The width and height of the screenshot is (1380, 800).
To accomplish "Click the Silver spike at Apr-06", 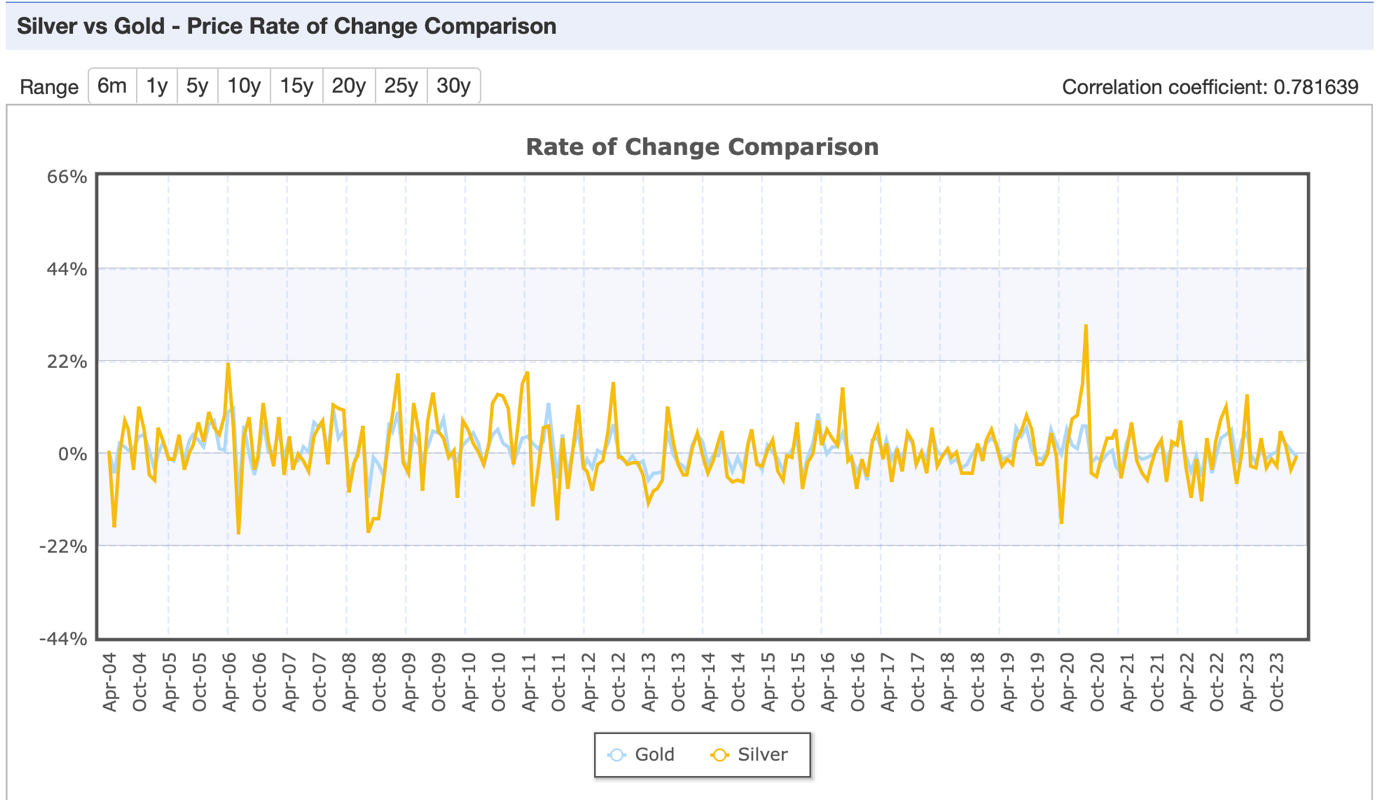I will click(x=228, y=364).
